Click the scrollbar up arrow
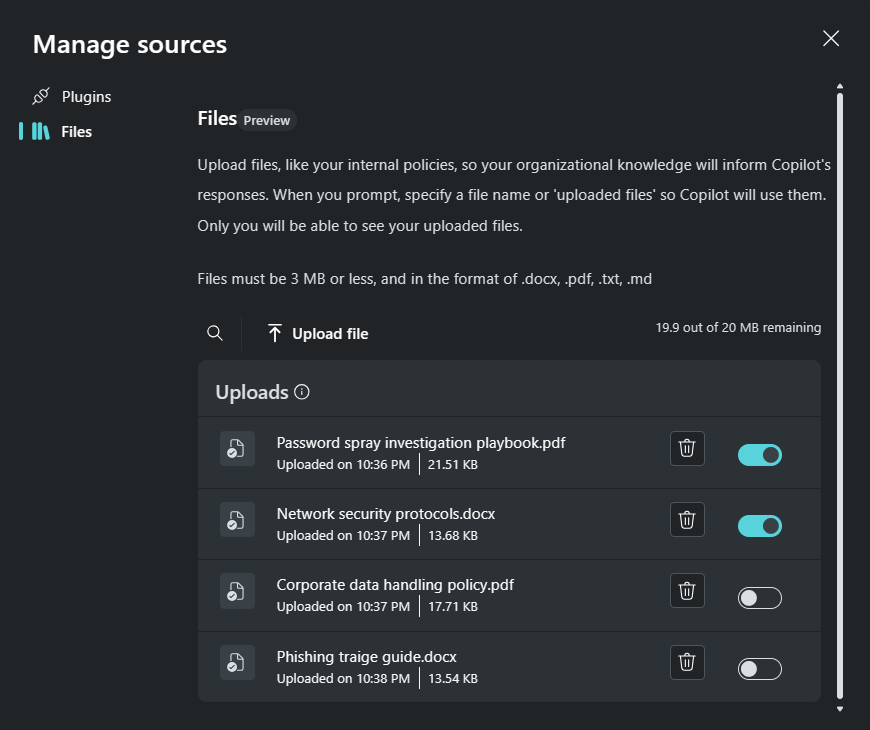 click(x=839, y=86)
